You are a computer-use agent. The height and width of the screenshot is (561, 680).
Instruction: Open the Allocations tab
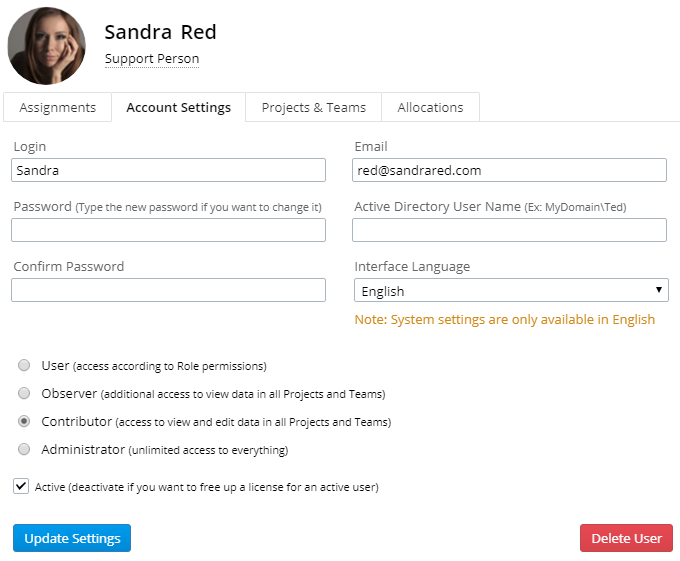(430, 107)
